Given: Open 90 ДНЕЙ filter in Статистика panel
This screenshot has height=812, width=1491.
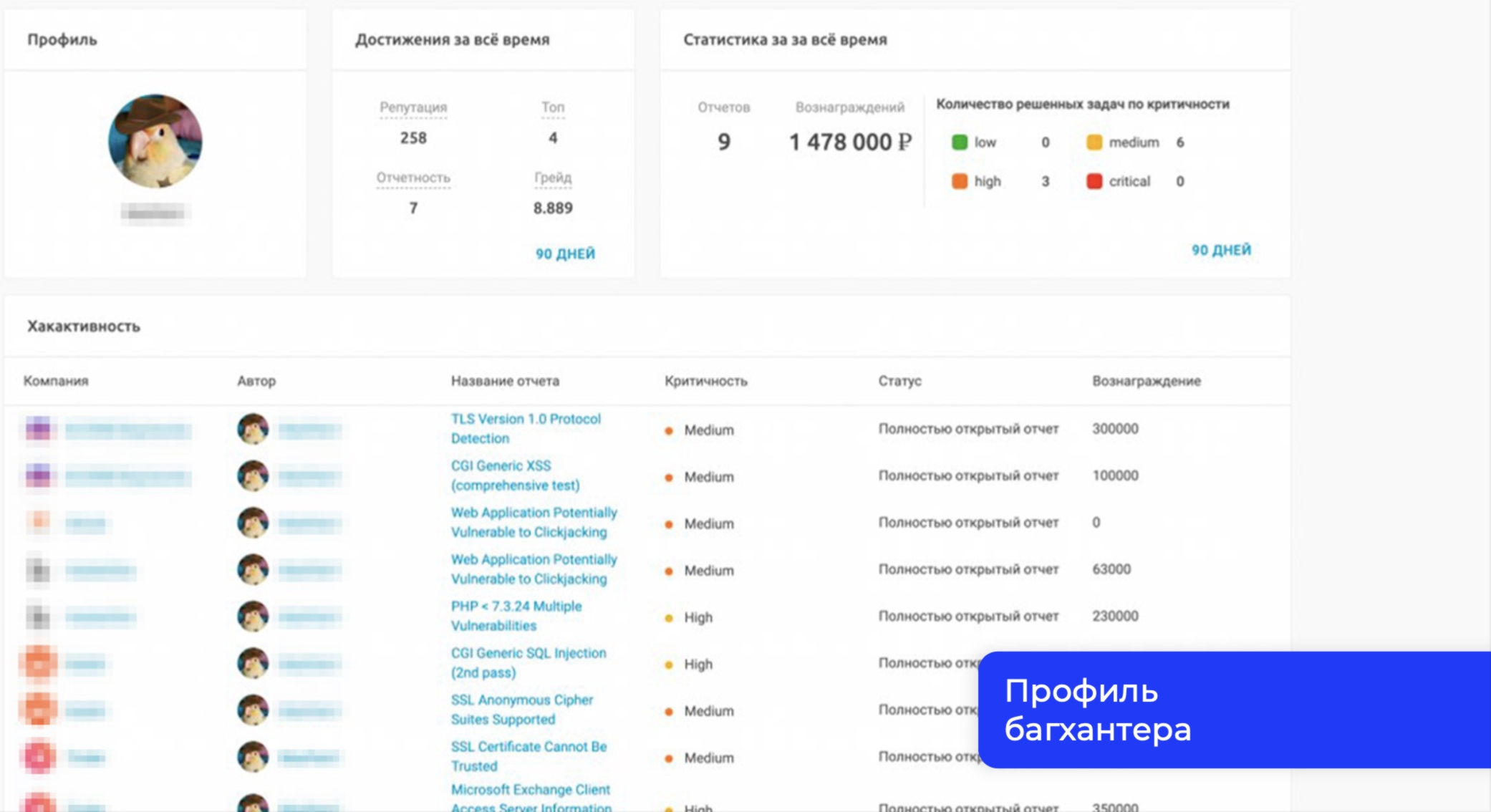Looking at the screenshot, I should (1221, 250).
